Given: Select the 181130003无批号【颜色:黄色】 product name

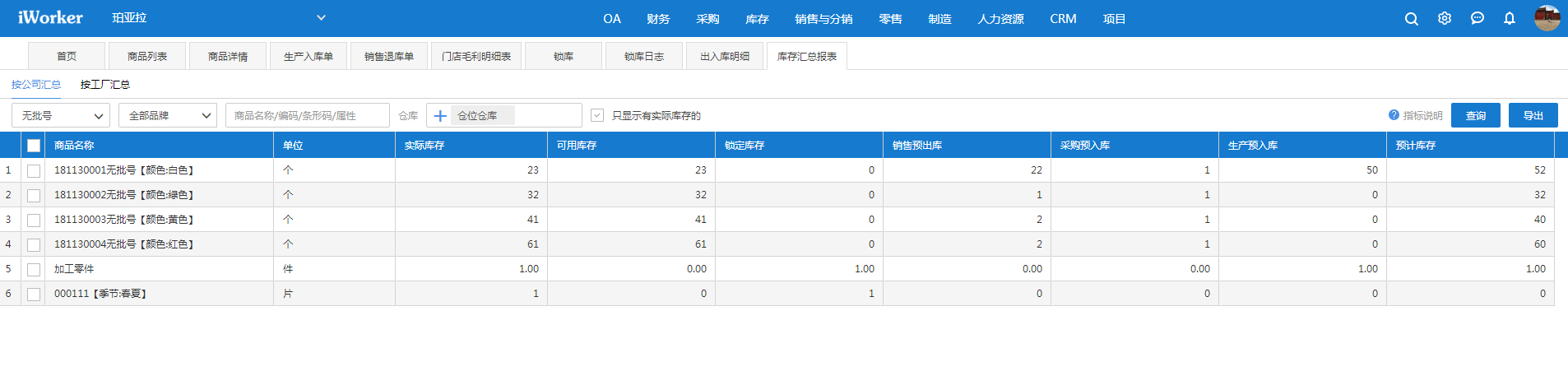Looking at the screenshot, I should pyautogui.click(x=124, y=220).
